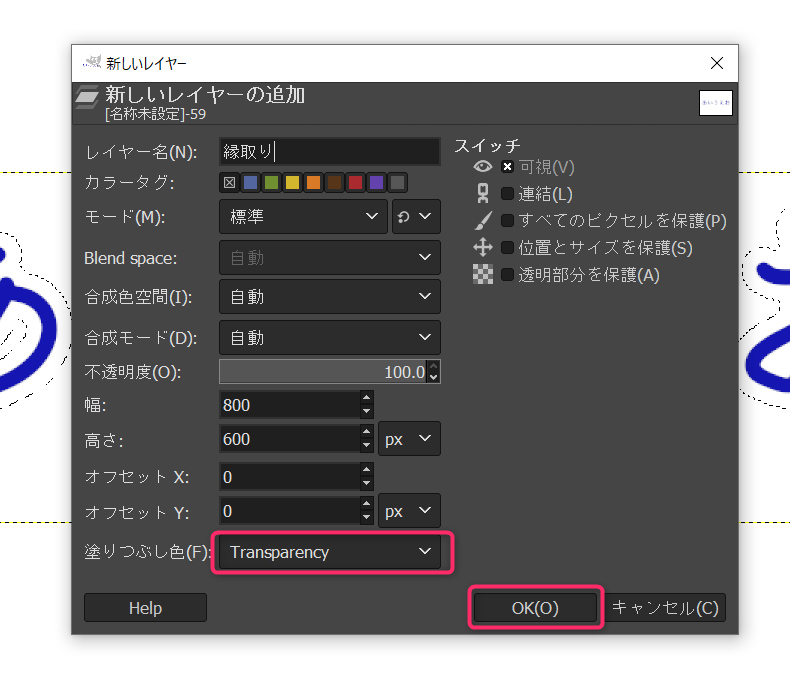Click the オフセット X field

(290, 477)
